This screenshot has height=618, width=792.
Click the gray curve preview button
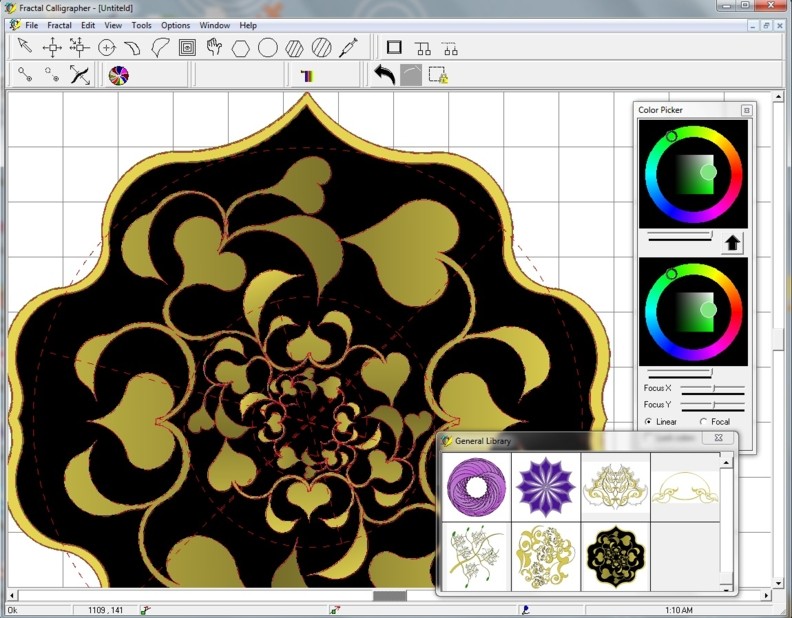411,75
